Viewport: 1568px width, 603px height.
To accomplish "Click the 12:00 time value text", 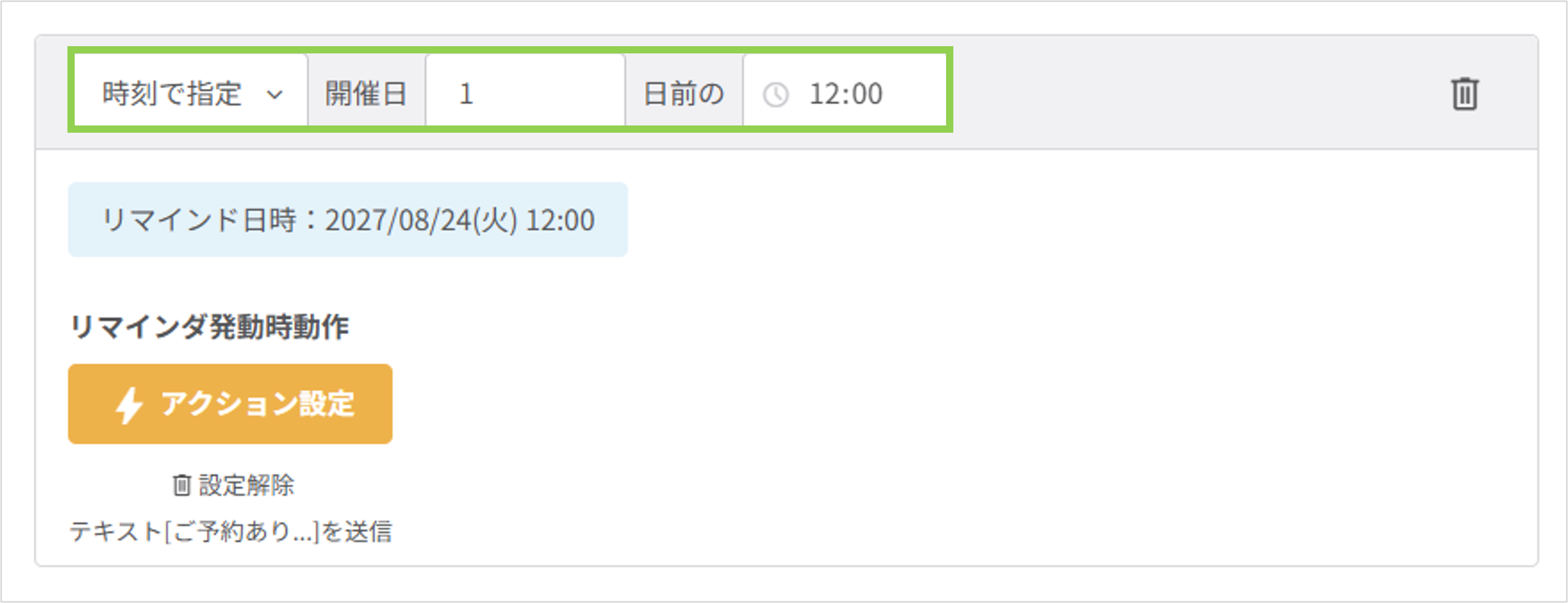I will tap(846, 94).
